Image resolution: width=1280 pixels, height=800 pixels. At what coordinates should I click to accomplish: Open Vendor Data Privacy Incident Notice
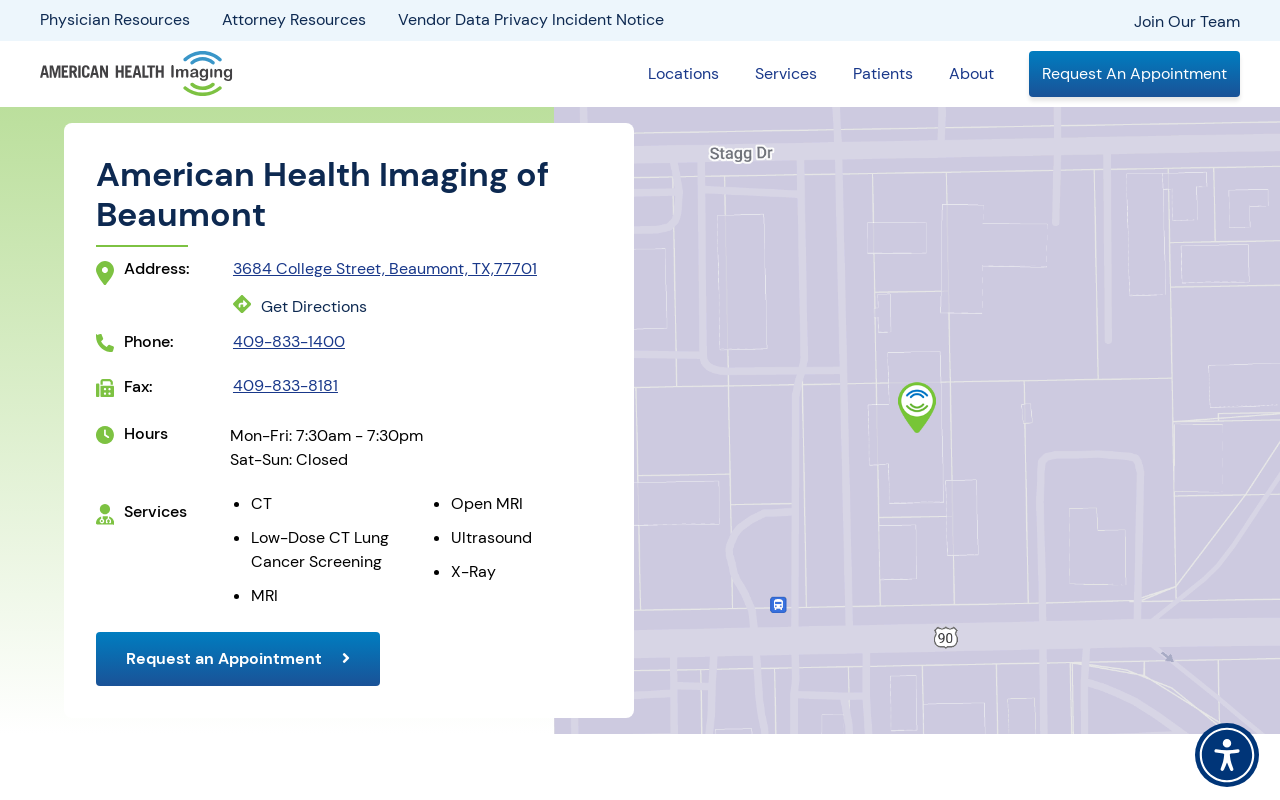[531, 20]
